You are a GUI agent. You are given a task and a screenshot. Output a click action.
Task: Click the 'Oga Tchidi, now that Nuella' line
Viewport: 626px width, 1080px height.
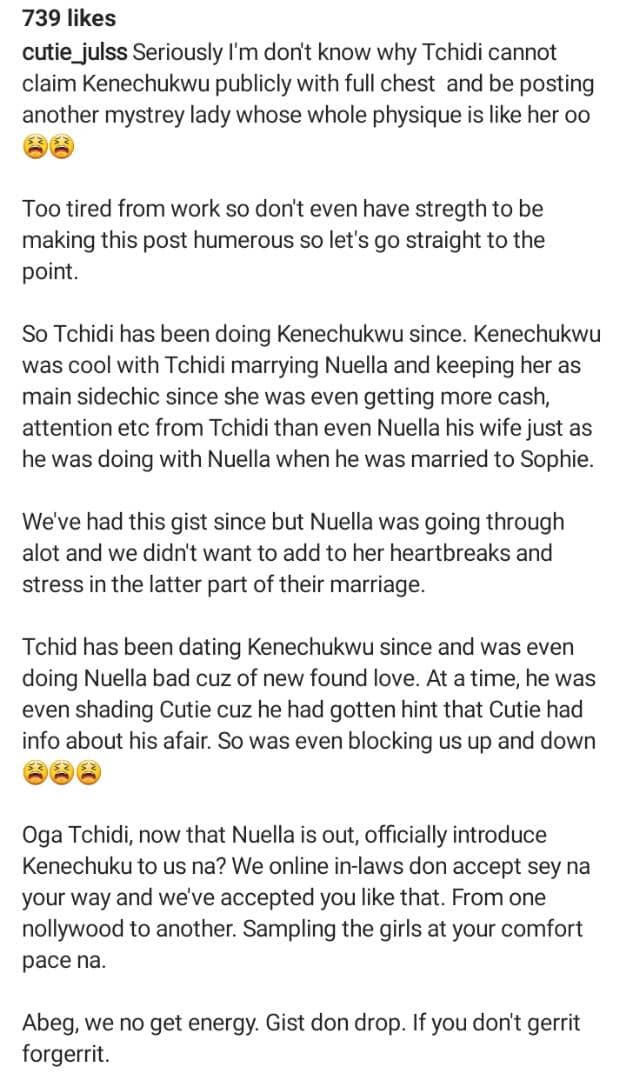[x=284, y=835]
